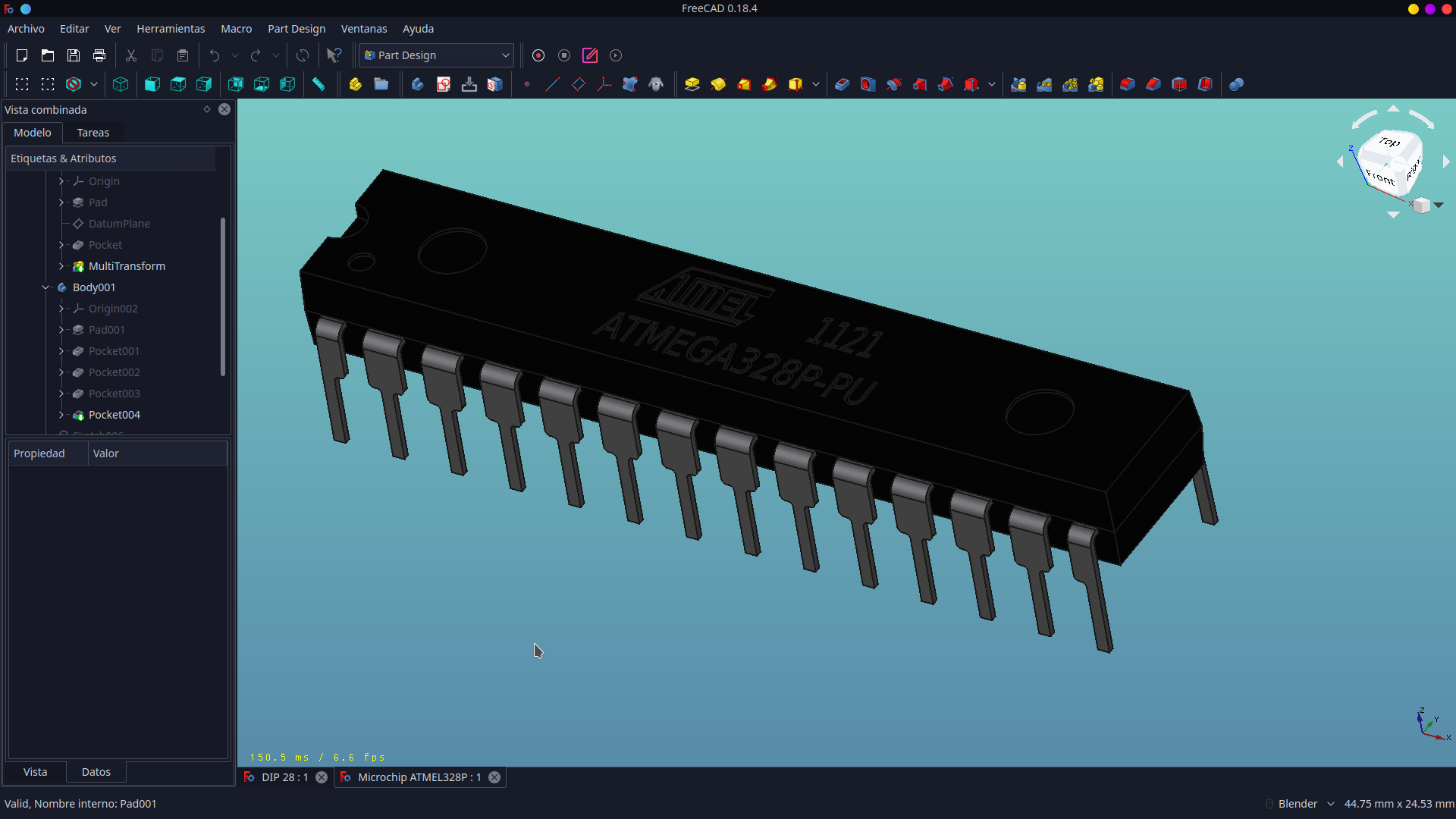Create a new sketch
The image size is (1456, 819).
tap(444, 84)
